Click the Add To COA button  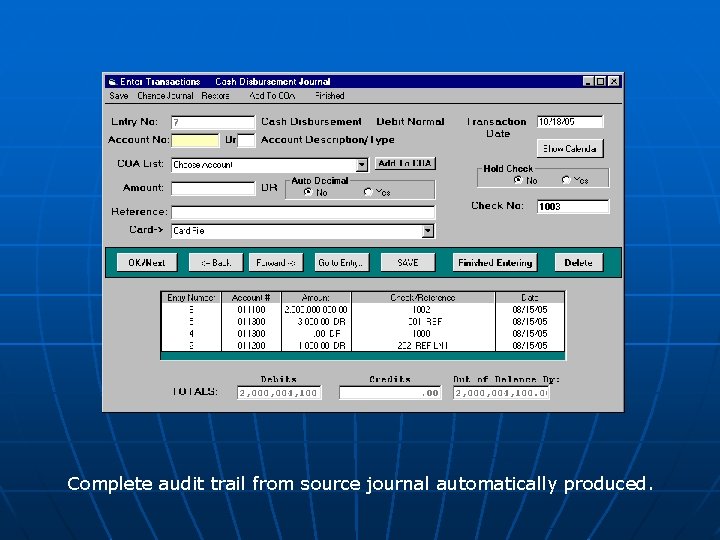405,163
